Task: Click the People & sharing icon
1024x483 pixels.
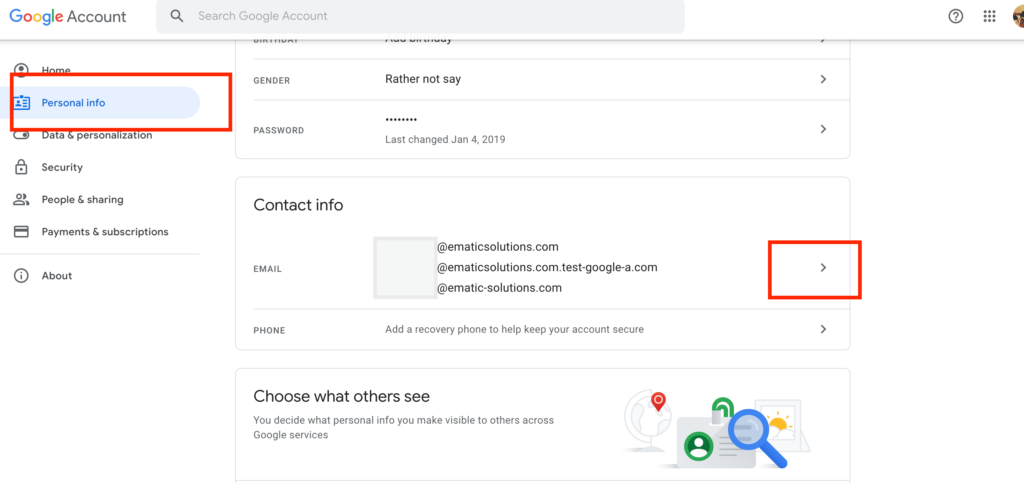Action: (x=21, y=199)
